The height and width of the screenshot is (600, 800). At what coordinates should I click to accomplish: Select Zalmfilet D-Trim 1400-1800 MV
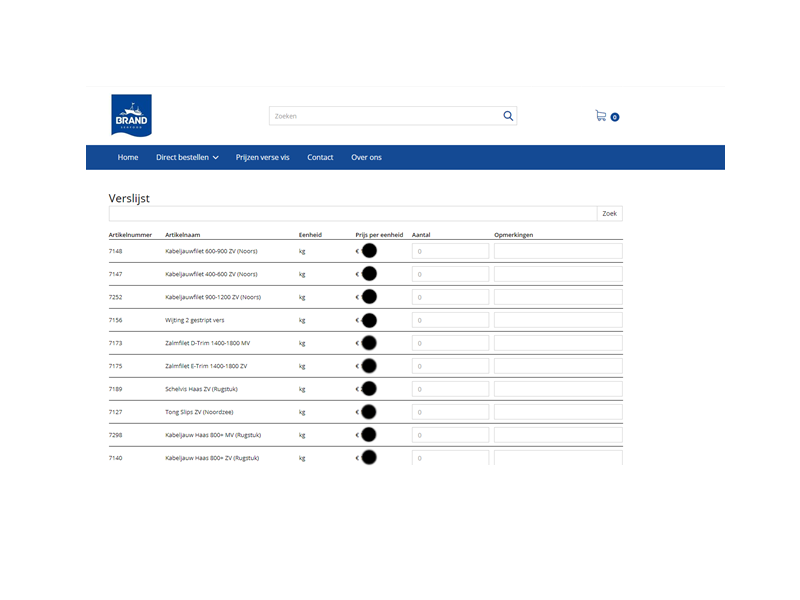coord(208,343)
